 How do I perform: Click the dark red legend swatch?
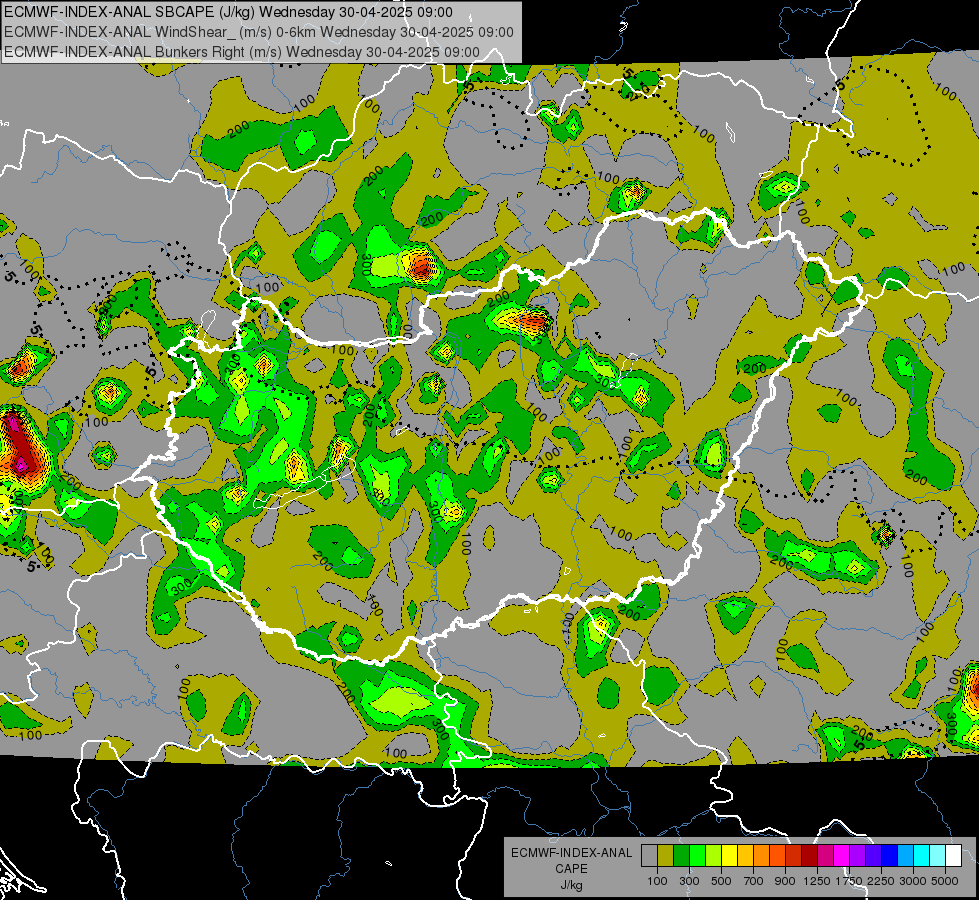click(x=810, y=856)
